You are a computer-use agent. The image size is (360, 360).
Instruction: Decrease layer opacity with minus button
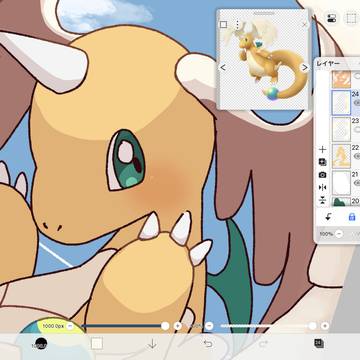[339, 234]
